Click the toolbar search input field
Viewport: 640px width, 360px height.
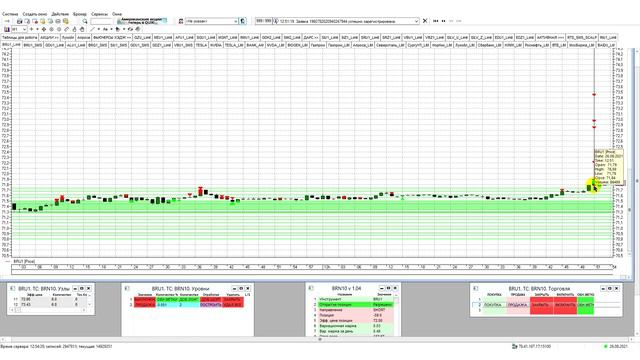click(x=101, y=21)
